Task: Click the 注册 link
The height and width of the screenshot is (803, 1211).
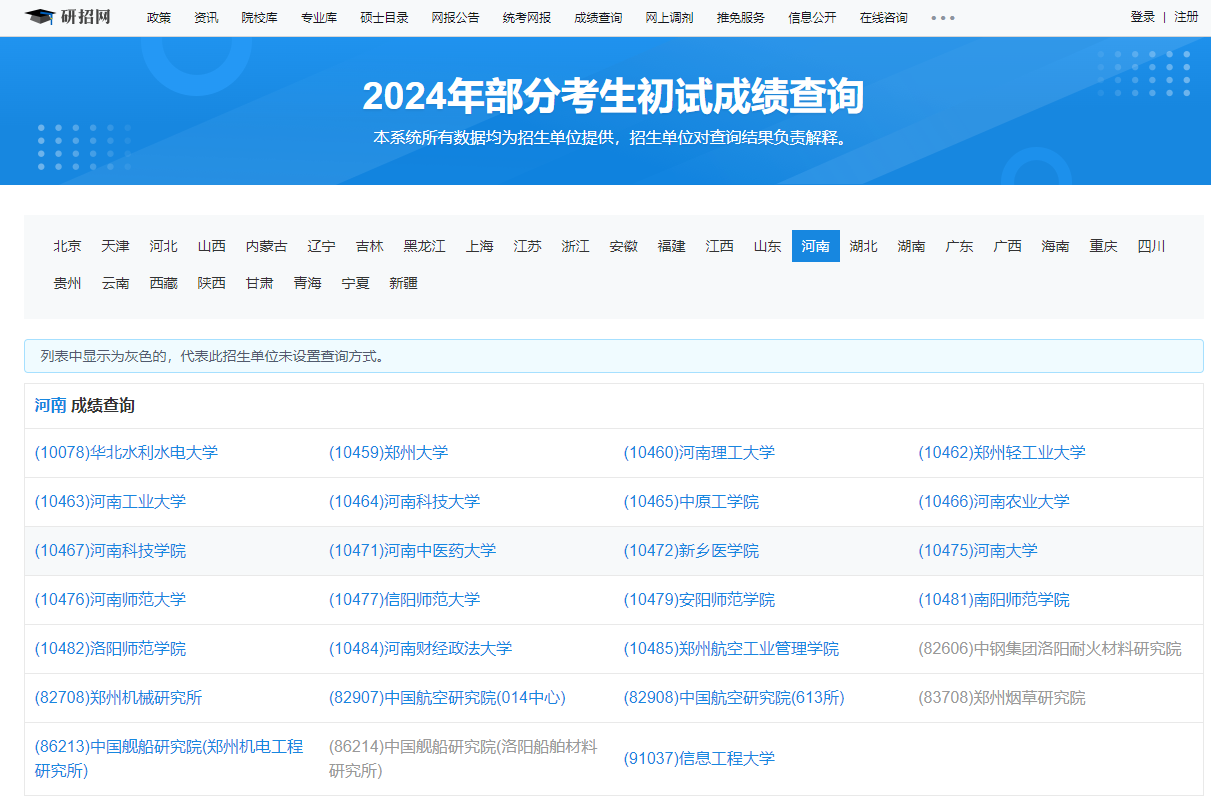Action: tap(1186, 17)
